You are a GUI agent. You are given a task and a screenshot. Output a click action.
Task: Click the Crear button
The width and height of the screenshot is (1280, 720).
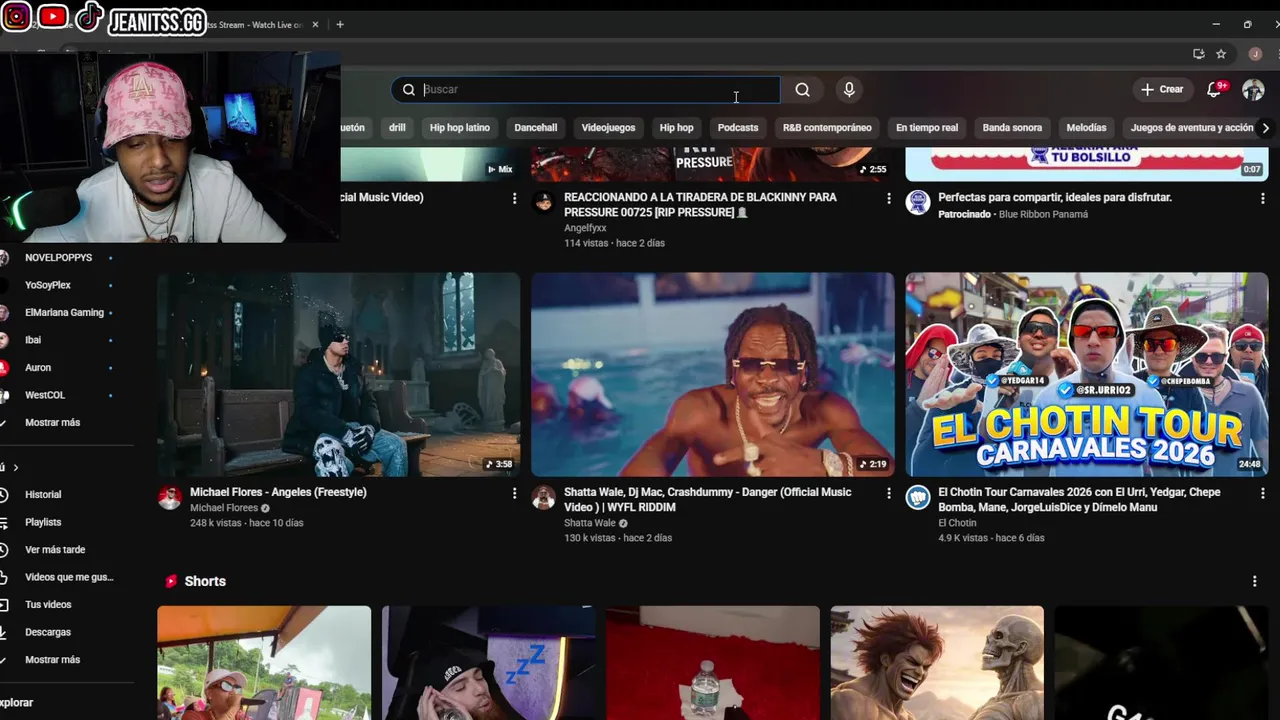(x=1162, y=90)
